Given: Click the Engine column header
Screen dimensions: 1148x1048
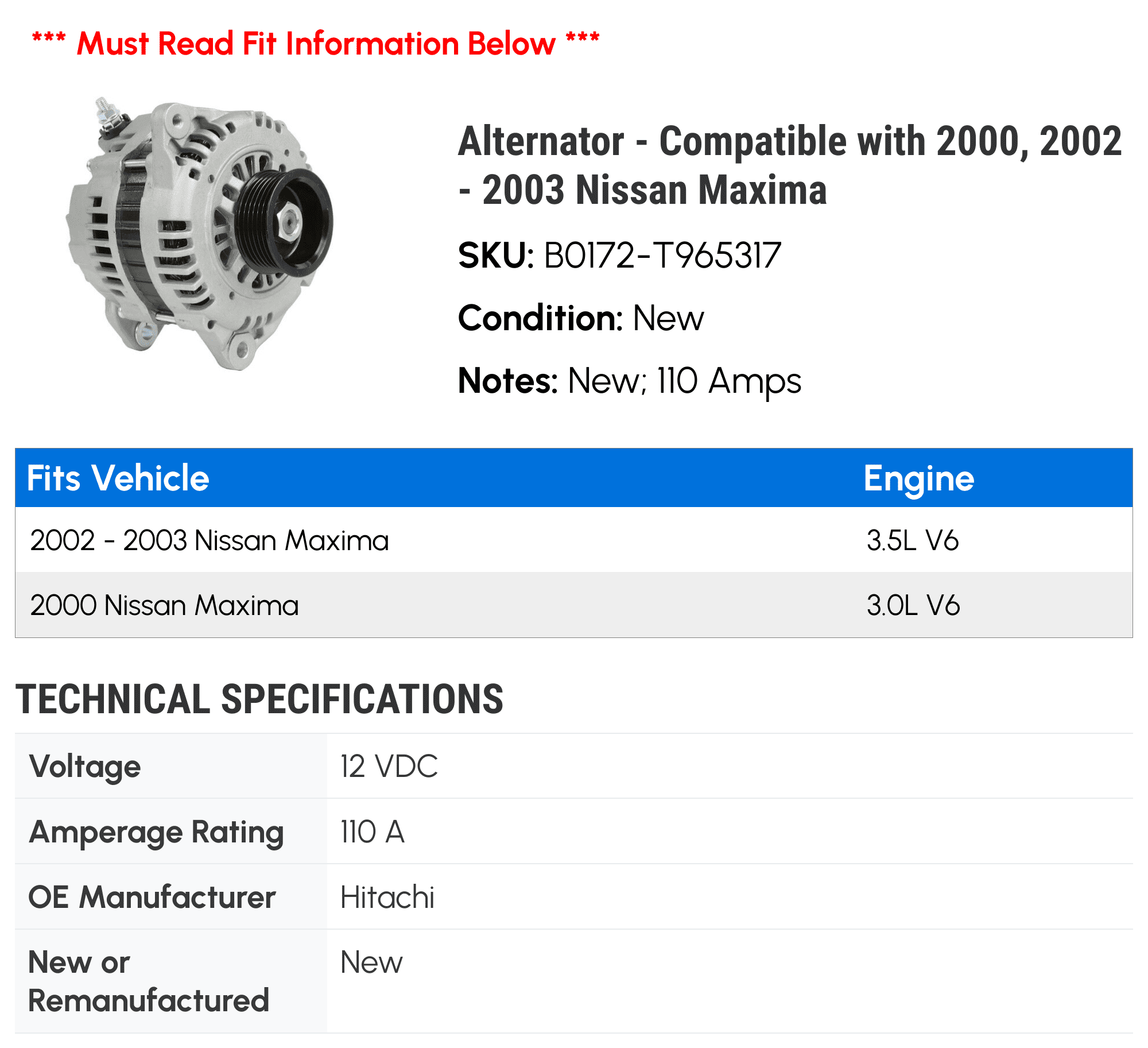Looking at the screenshot, I should [918, 478].
